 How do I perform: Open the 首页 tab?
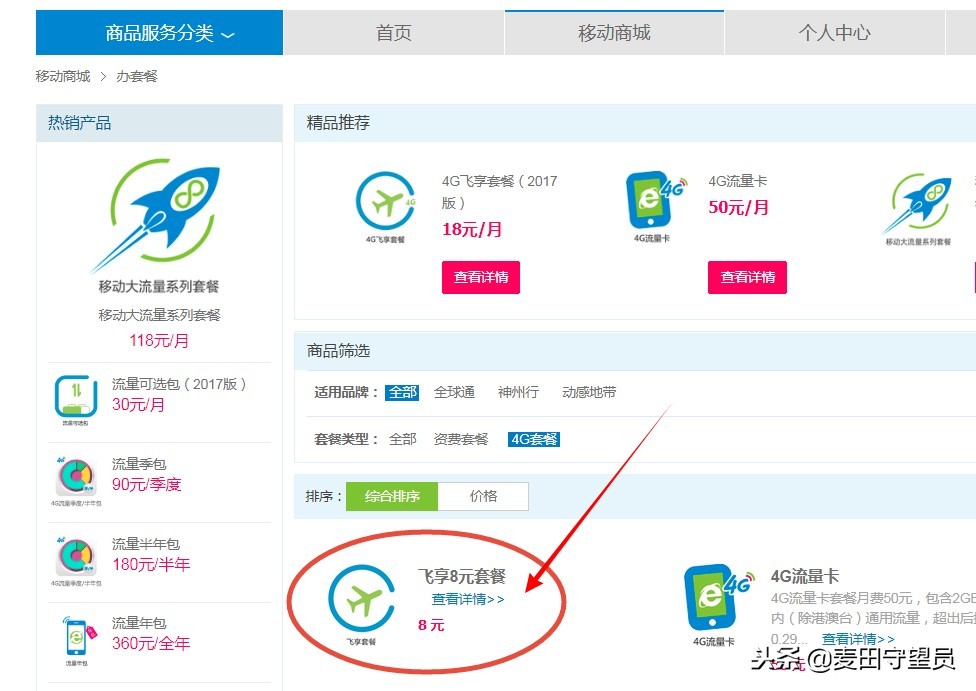394,32
